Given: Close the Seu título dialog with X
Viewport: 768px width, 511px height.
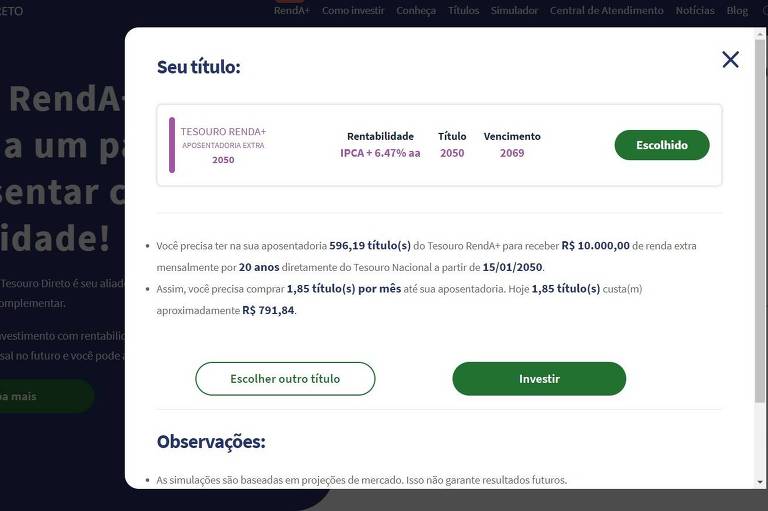Looking at the screenshot, I should pyautogui.click(x=730, y=59).
